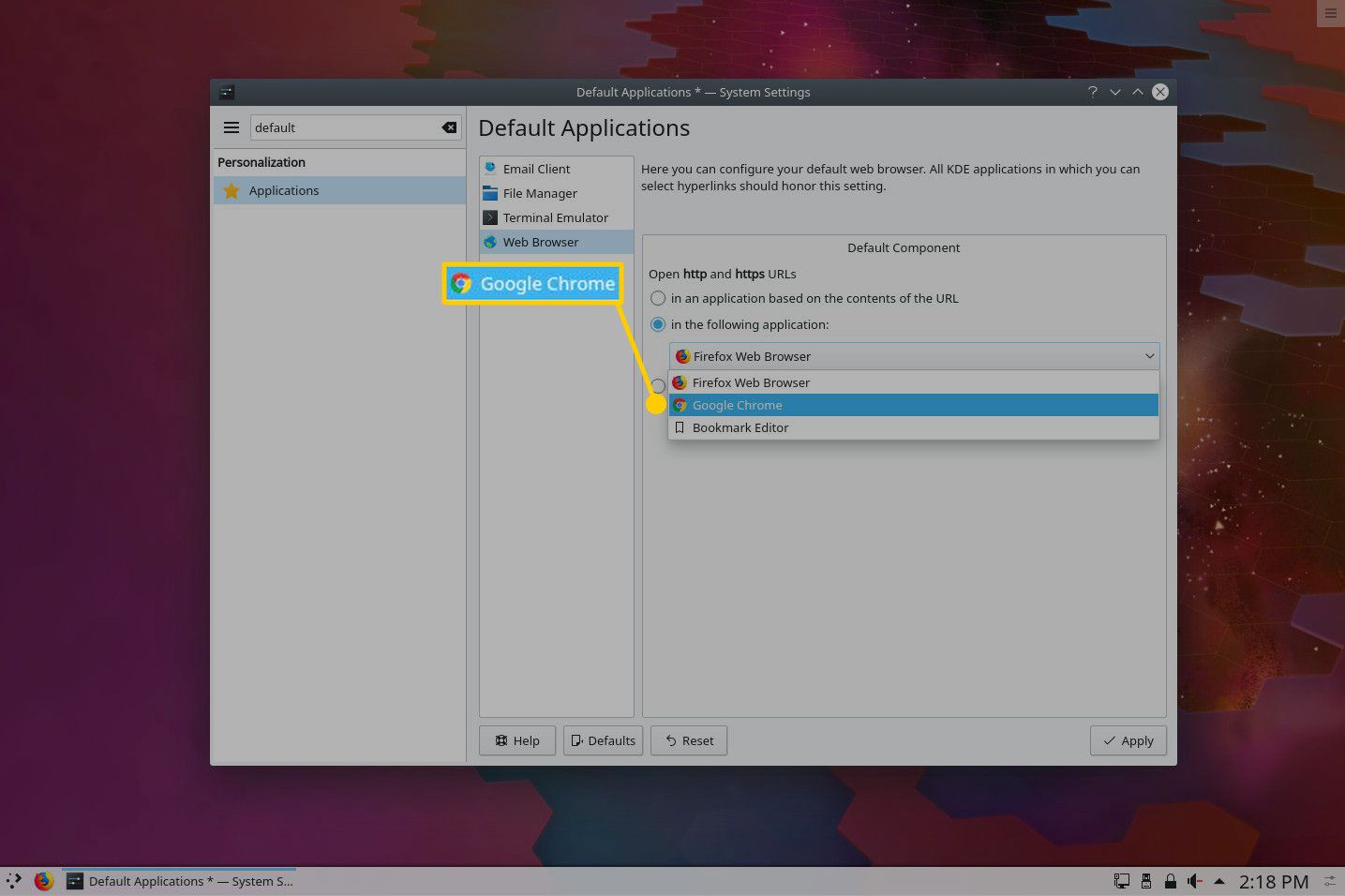Open the KDE application launcher
Viewport: 1345px width, 896px height.
(13, 881)
